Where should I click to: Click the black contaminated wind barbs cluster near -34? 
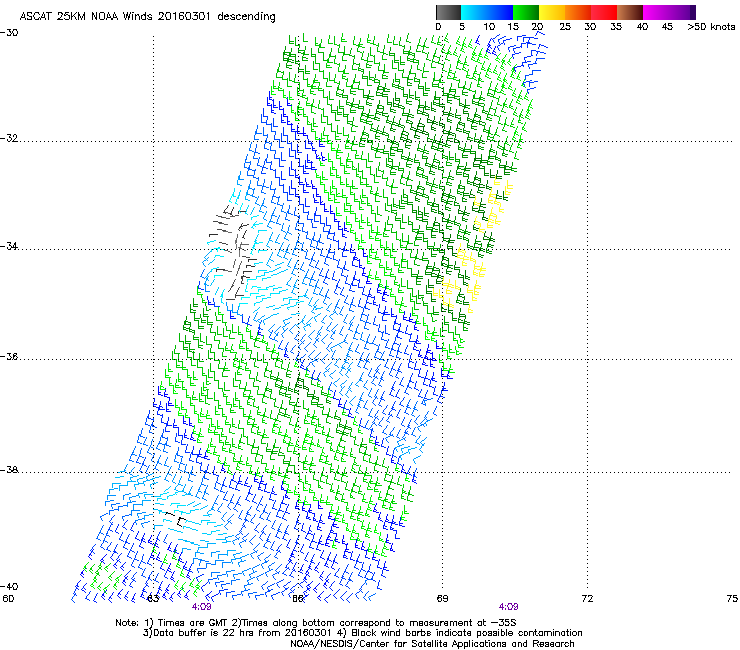233,253
